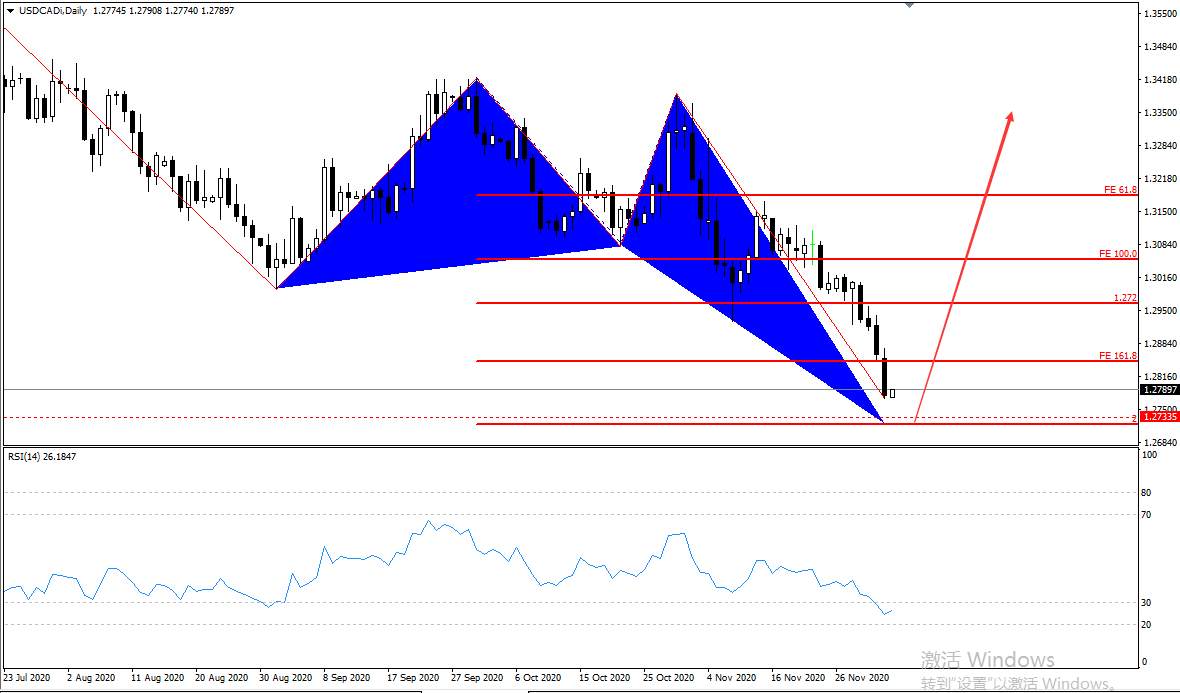Click RSI scale value 30

[1147, 603]
